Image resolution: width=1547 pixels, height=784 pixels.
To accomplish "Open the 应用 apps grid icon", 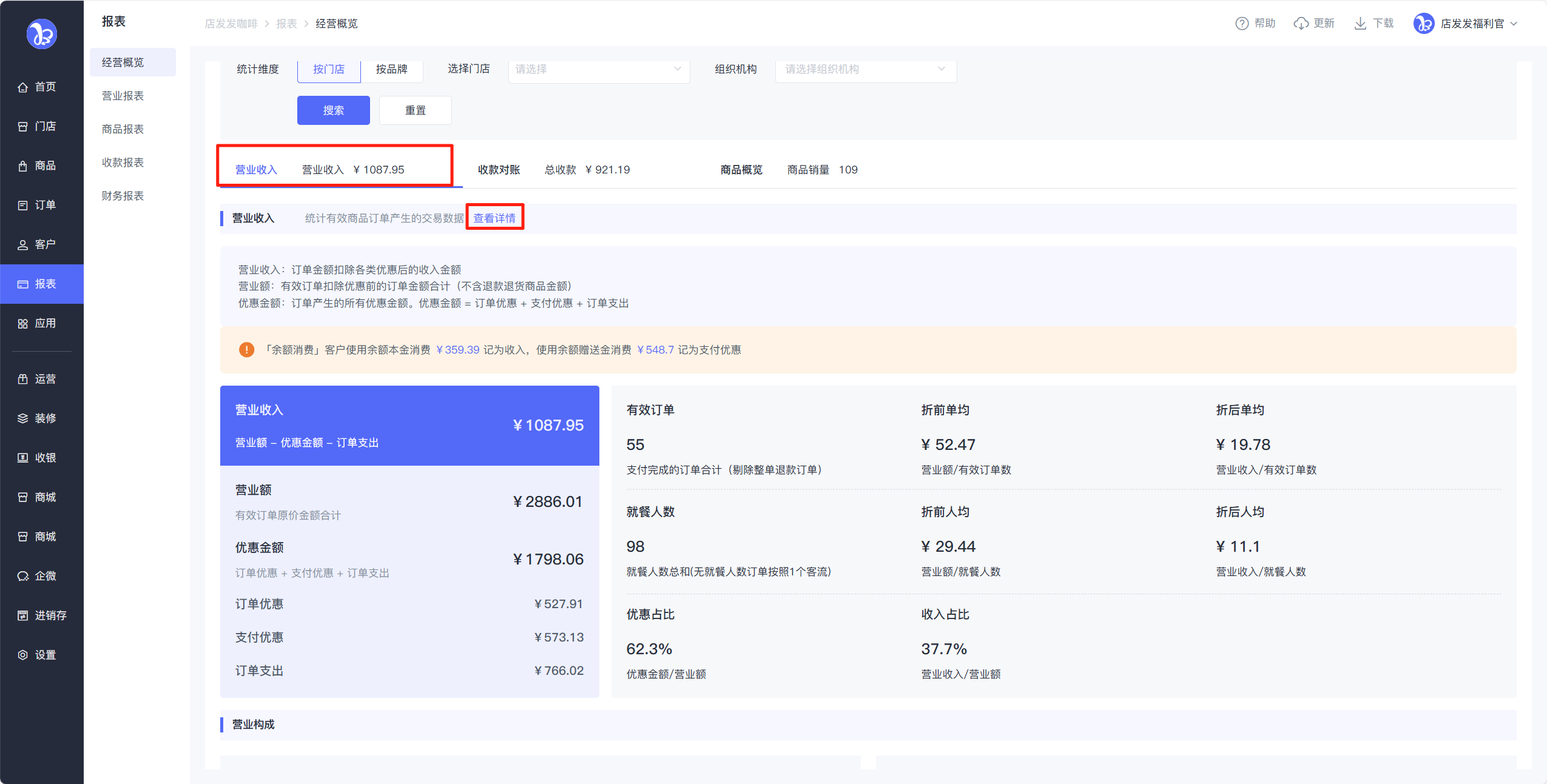I will tap(23, 324).
